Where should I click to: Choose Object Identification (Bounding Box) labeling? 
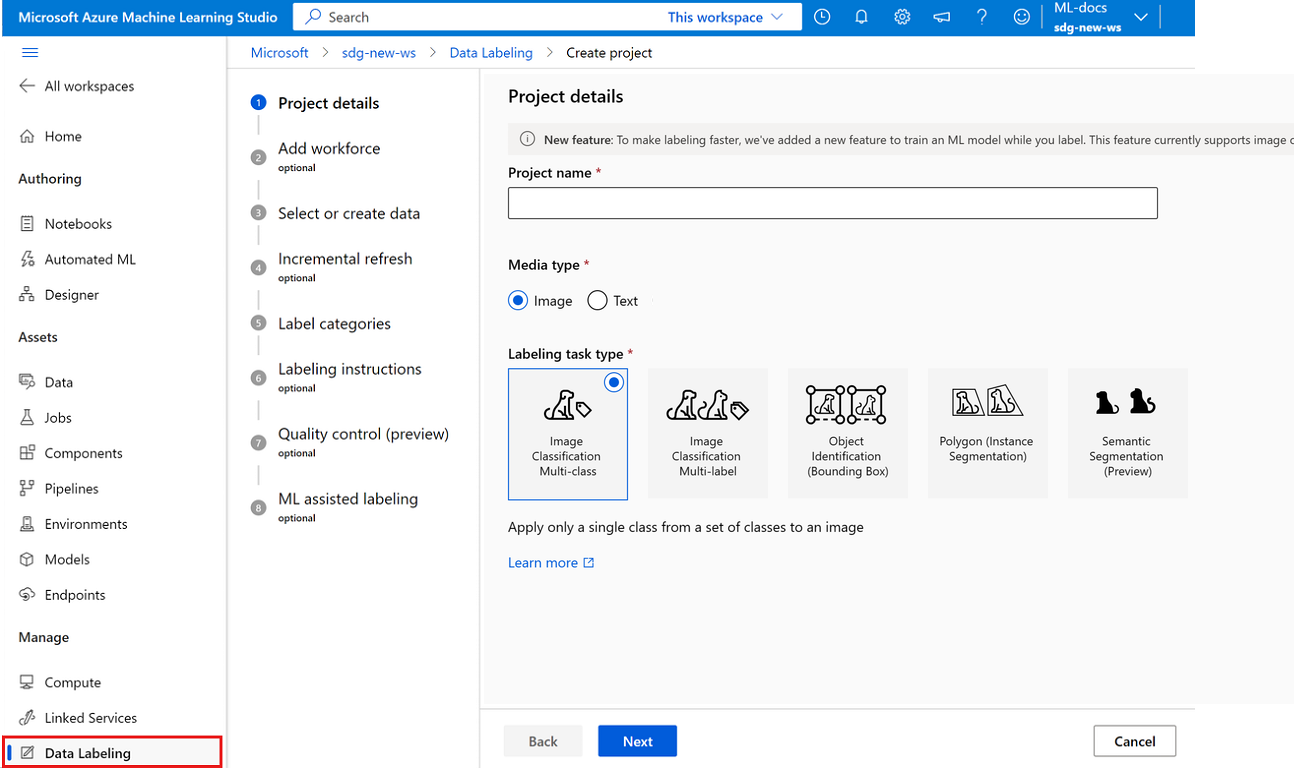click(848, 433)
